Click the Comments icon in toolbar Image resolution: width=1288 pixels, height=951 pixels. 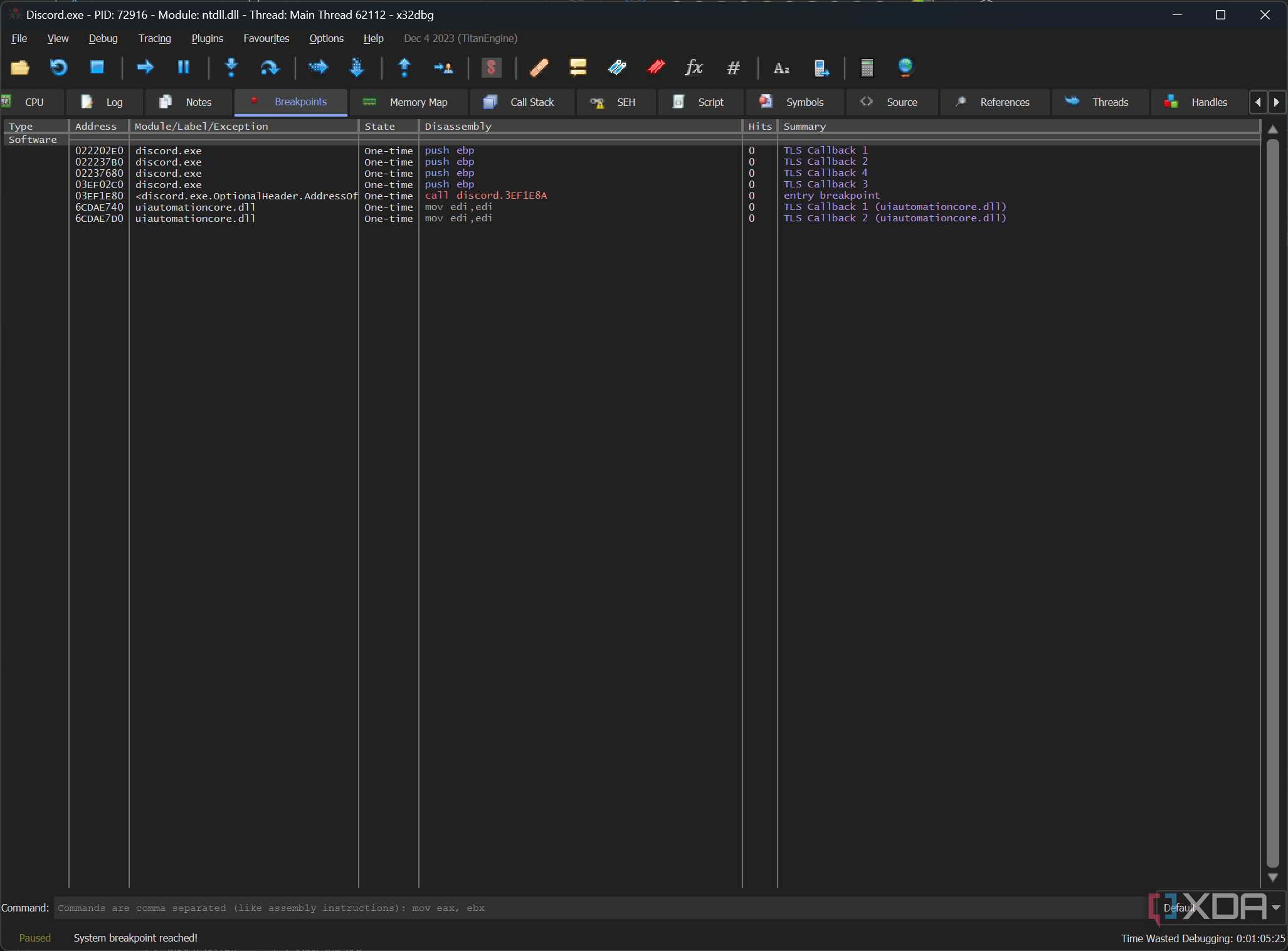coord(578,67)
